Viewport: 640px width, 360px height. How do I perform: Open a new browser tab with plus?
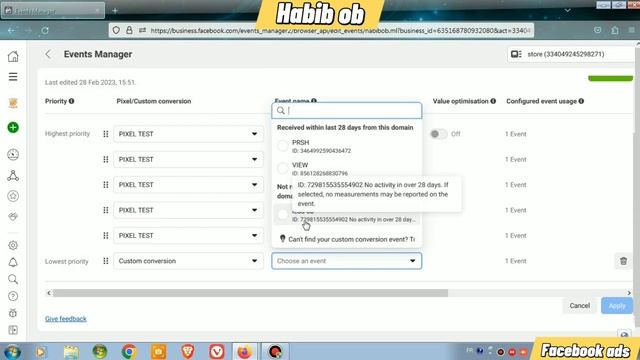115,11
